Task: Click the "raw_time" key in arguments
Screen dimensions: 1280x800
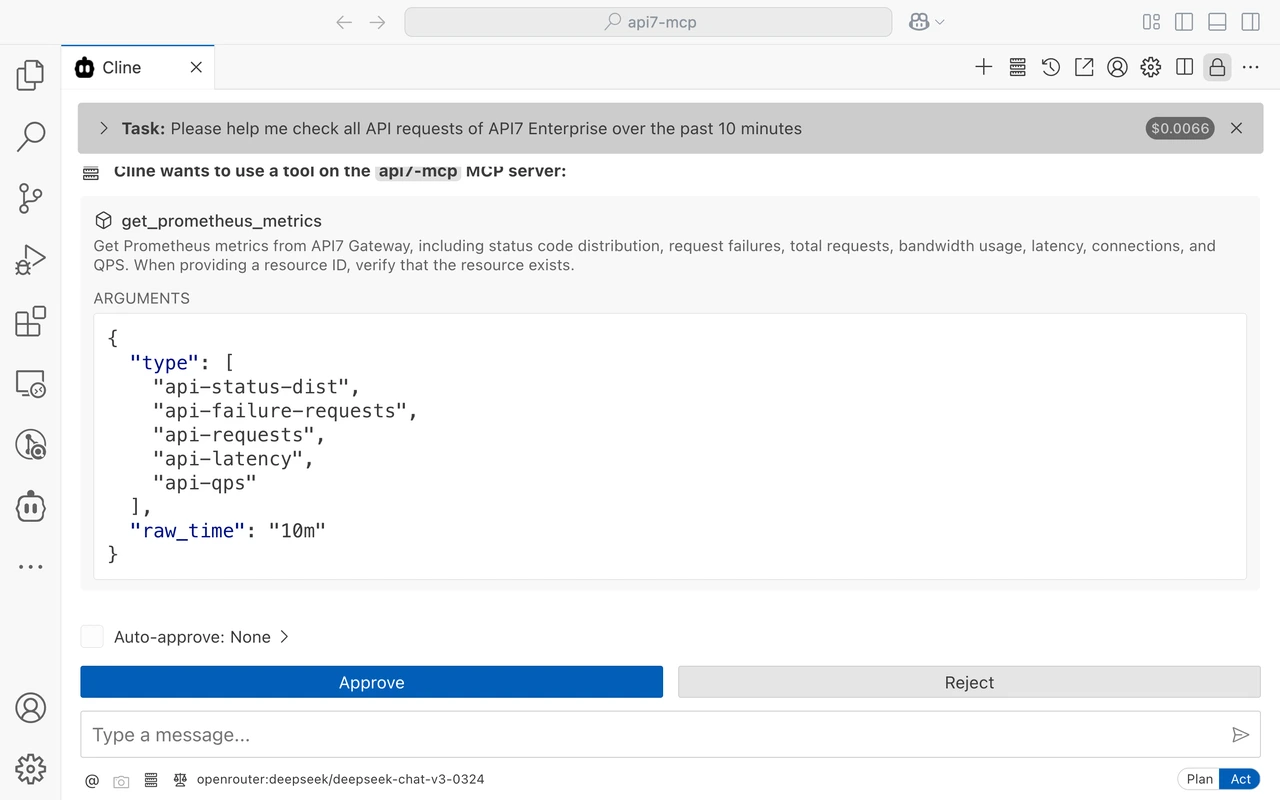Action: point(188,531)
